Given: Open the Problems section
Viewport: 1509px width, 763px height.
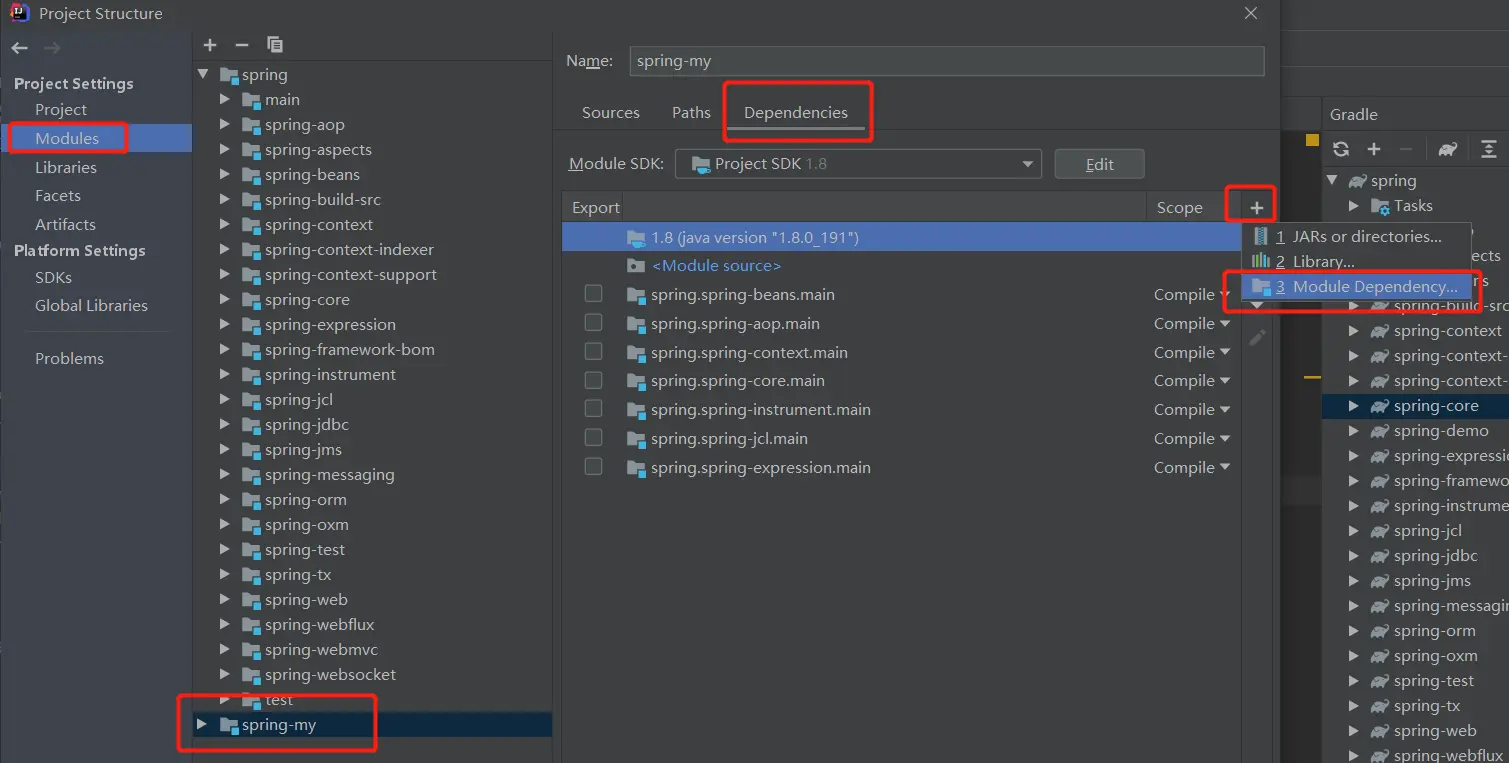Looking at the screenshot, I should pyautogui.click(x=69, y=359).
